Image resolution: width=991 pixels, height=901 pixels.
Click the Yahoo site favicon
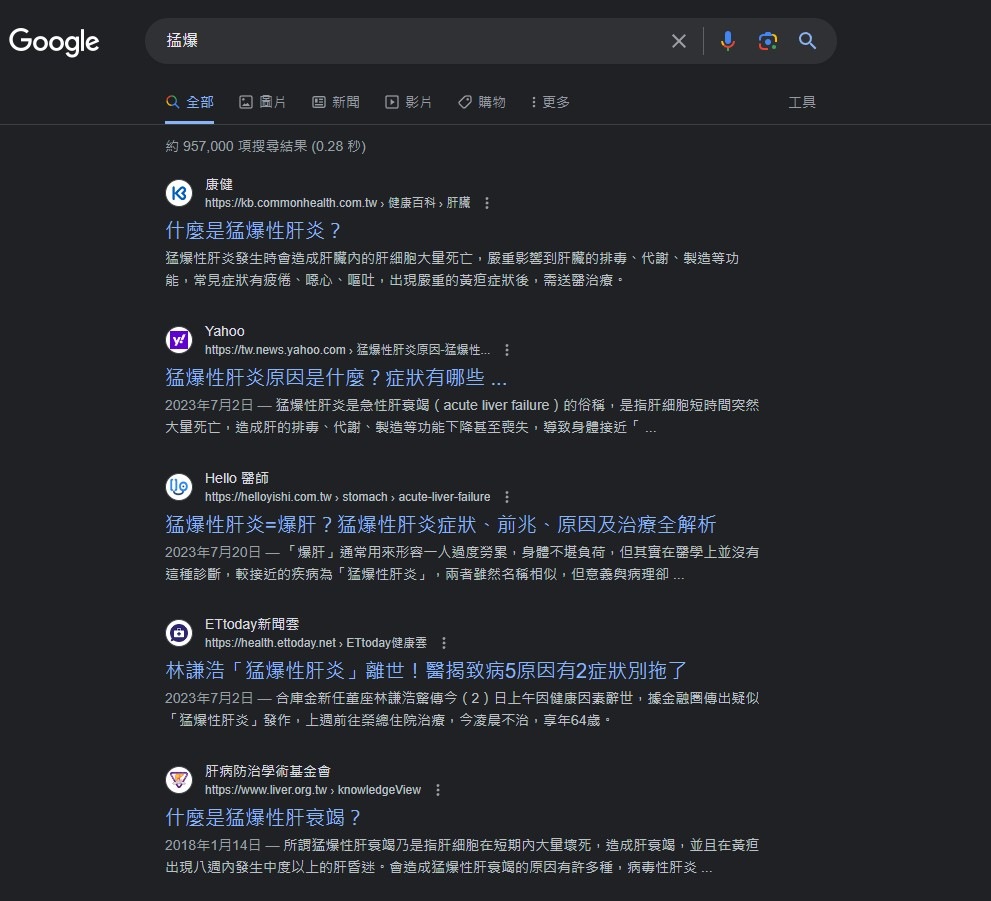[179, 340]
